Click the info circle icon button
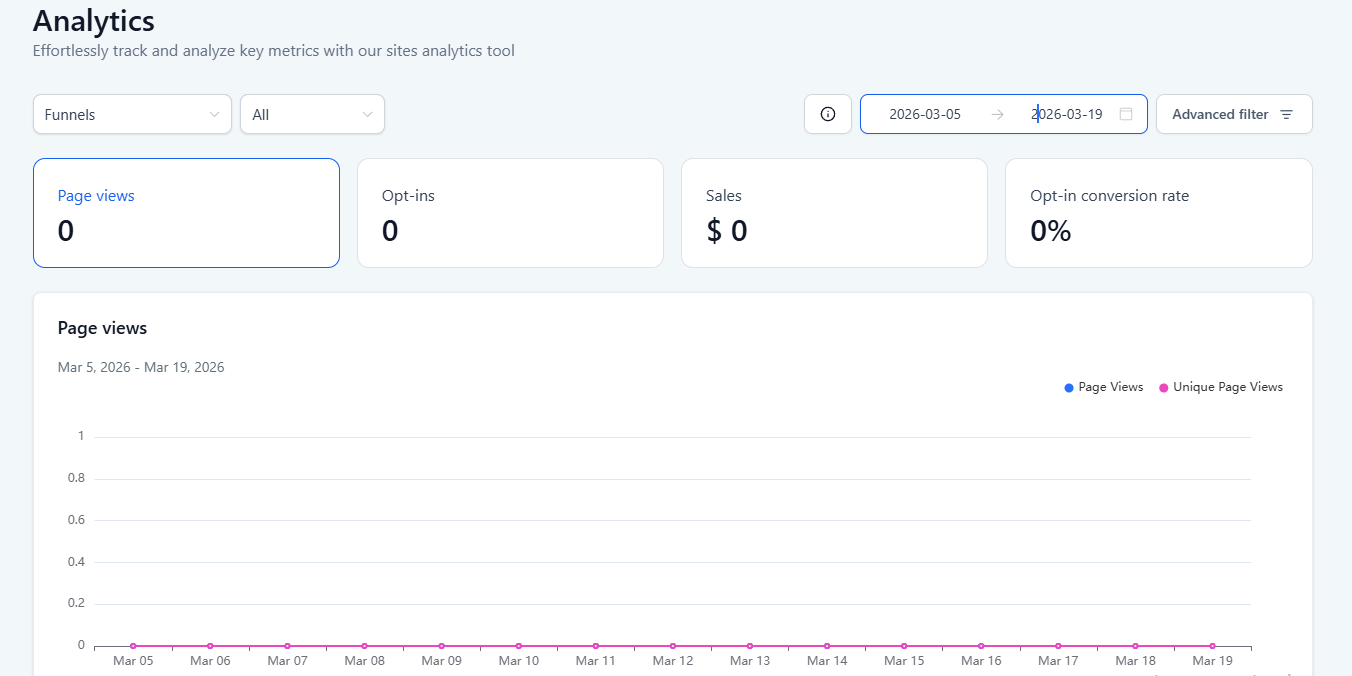Screen dimensions: 1352x676 click(x=827, y=114)
